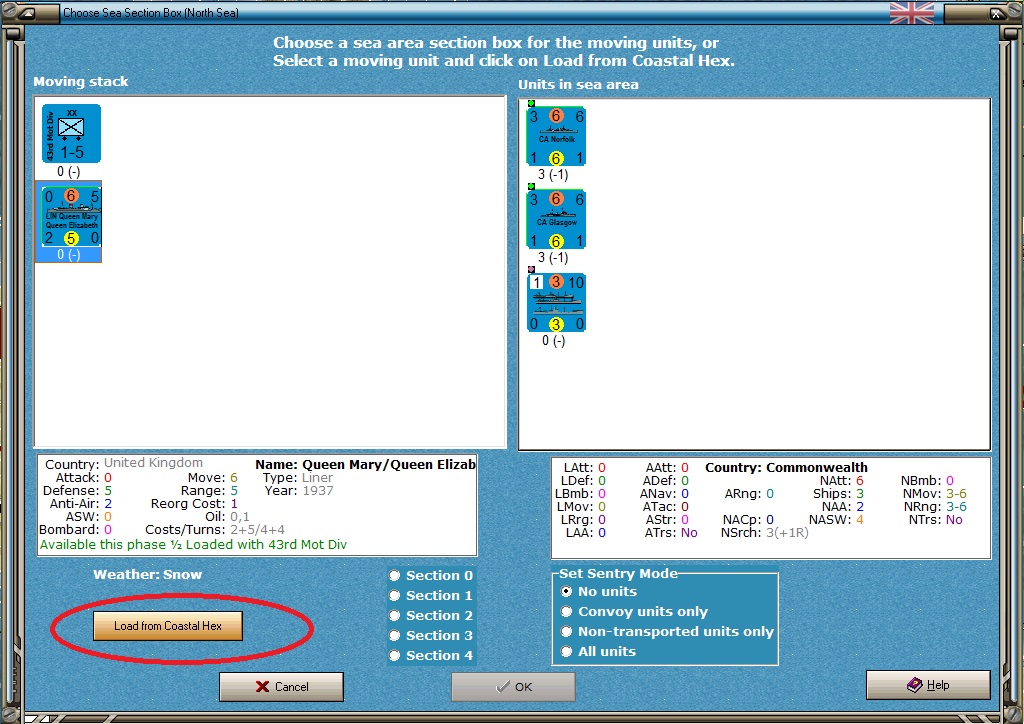Screen dimensions: 1024x724
Task: Choose Section 4 radio button
Action: 394,655
